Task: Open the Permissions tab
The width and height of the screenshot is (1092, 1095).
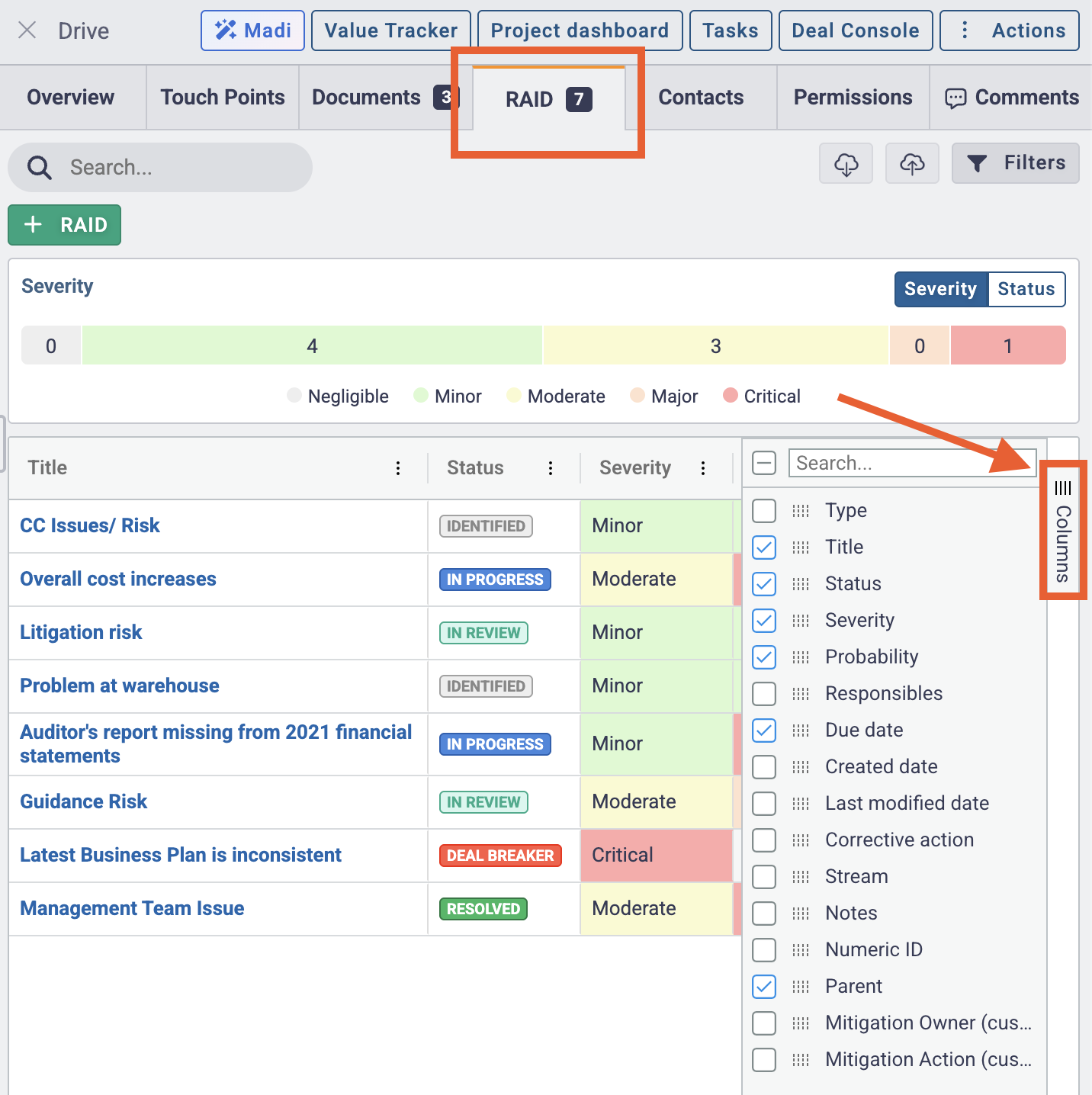Action: (853, 98)
